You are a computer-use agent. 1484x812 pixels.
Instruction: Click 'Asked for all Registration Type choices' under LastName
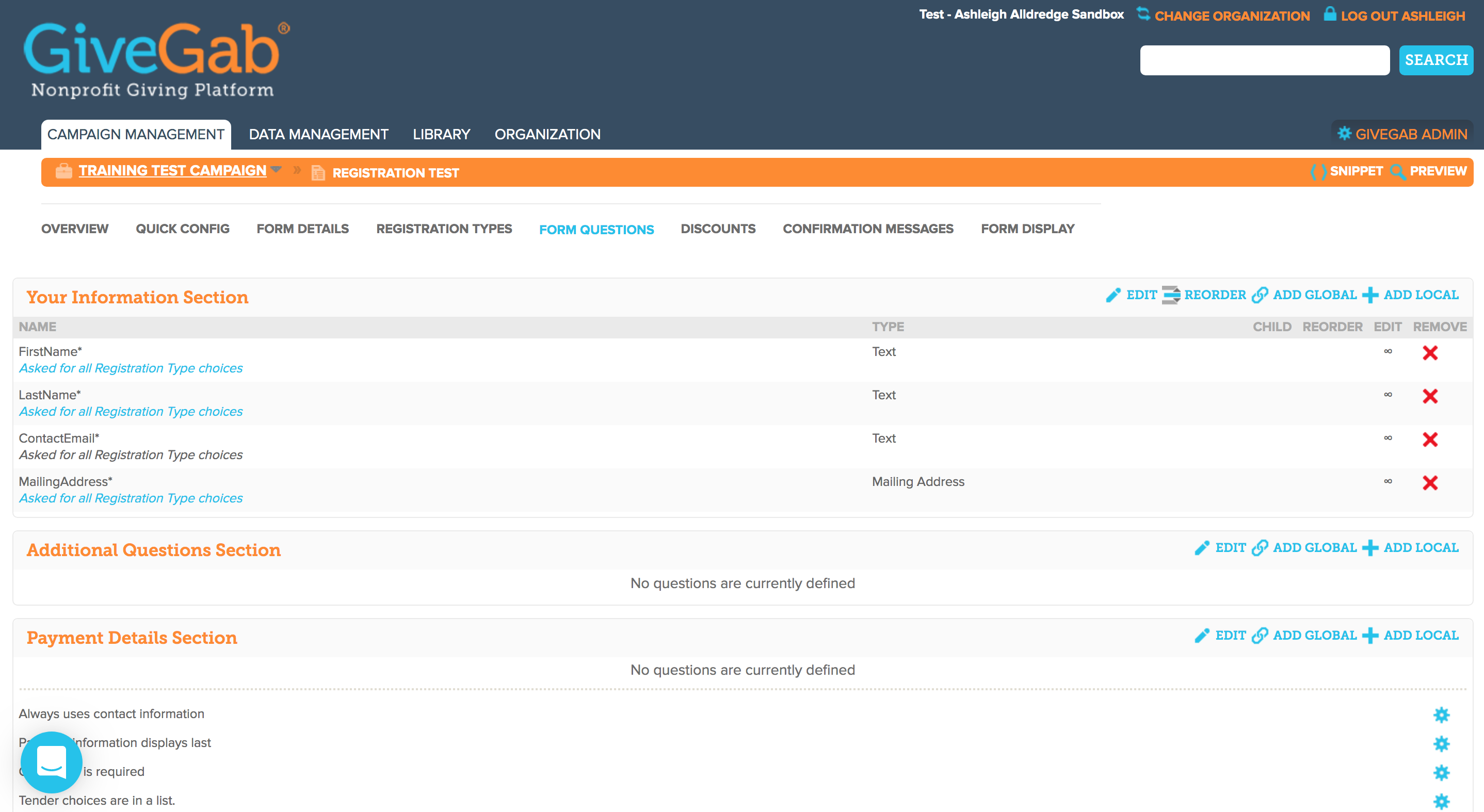[131, 411]
